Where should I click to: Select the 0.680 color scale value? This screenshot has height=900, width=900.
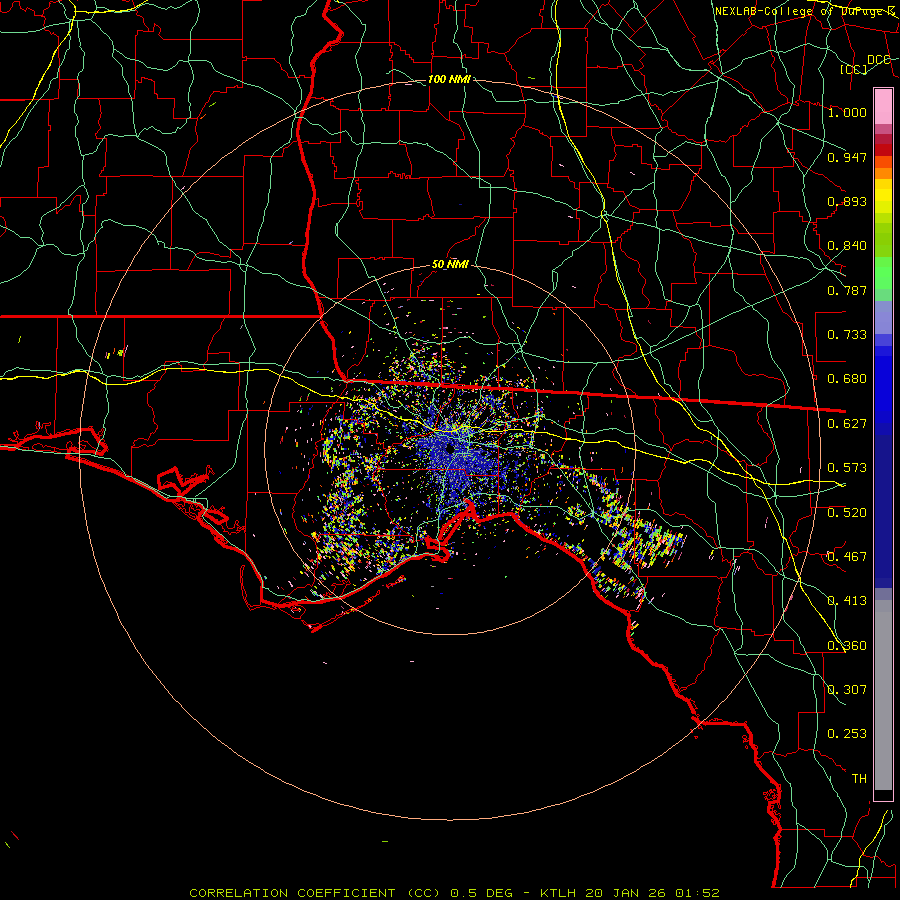(847, 379)
